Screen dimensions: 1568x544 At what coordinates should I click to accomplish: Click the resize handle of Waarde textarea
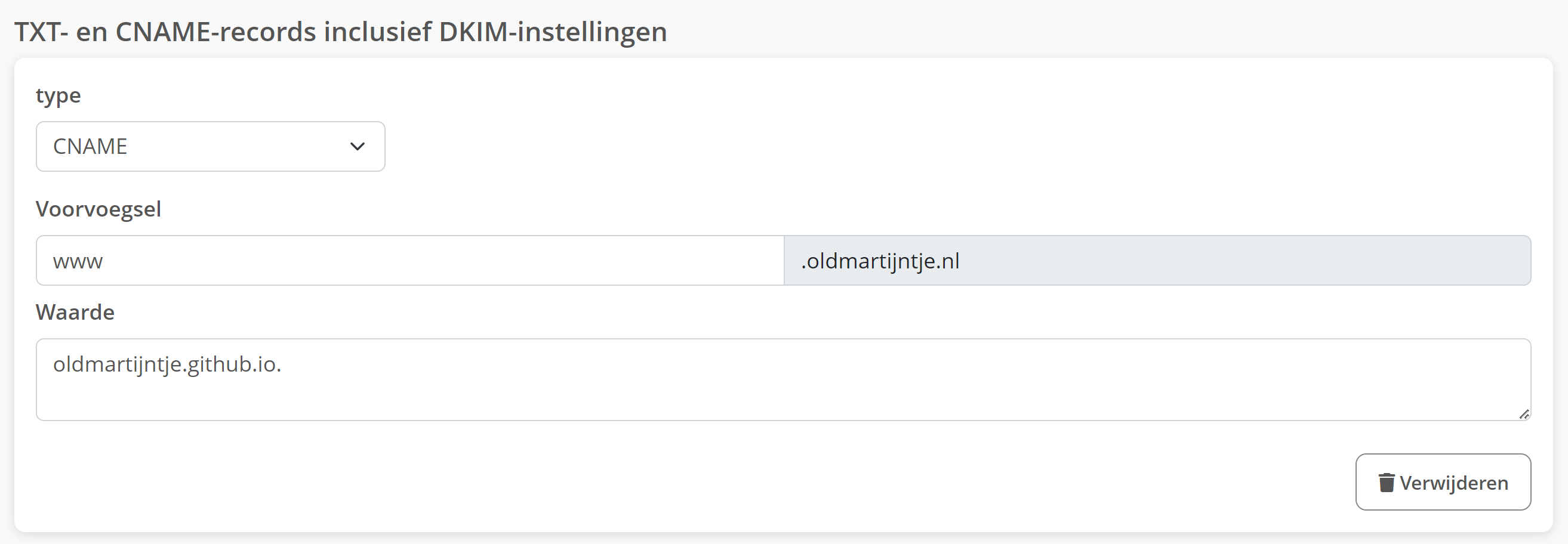(x=1524, y=415)
